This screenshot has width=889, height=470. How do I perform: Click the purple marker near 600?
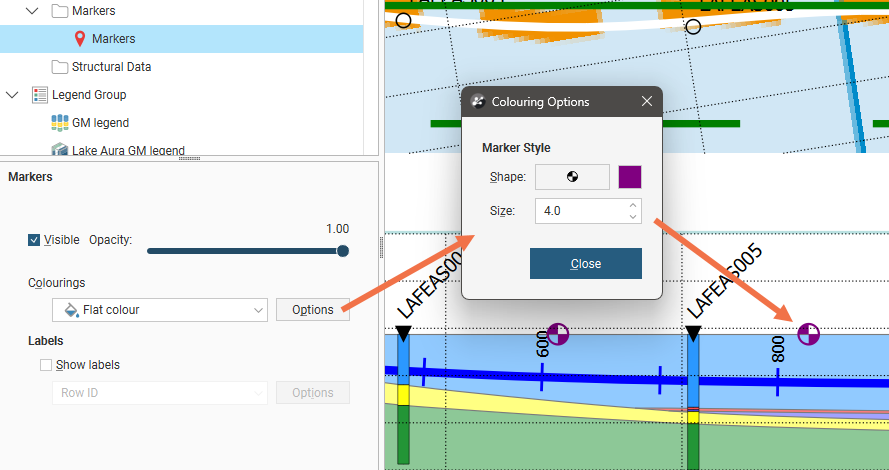(x=558, y=334)
